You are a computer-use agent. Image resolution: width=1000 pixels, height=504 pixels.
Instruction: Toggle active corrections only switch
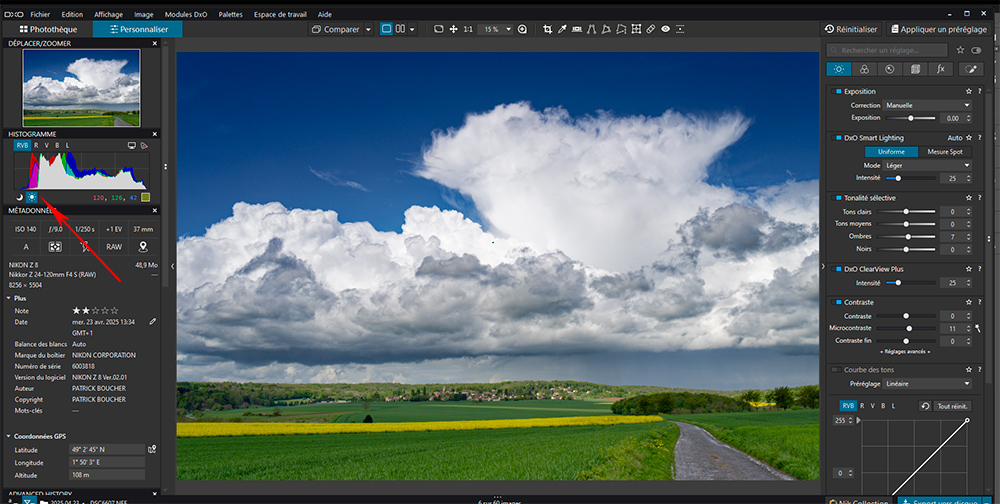point(976,50)
